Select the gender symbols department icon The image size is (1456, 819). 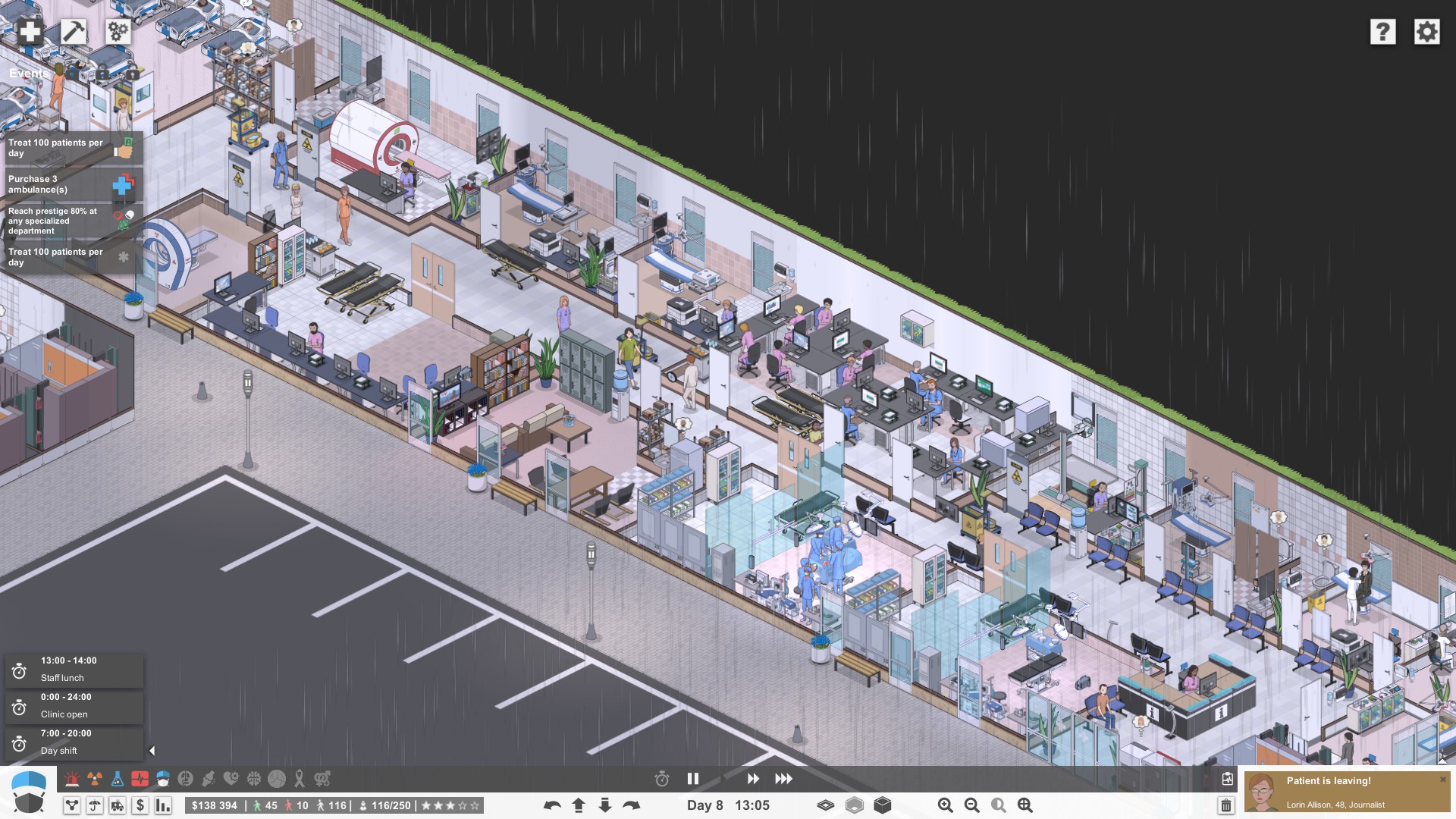coord(322,779)
